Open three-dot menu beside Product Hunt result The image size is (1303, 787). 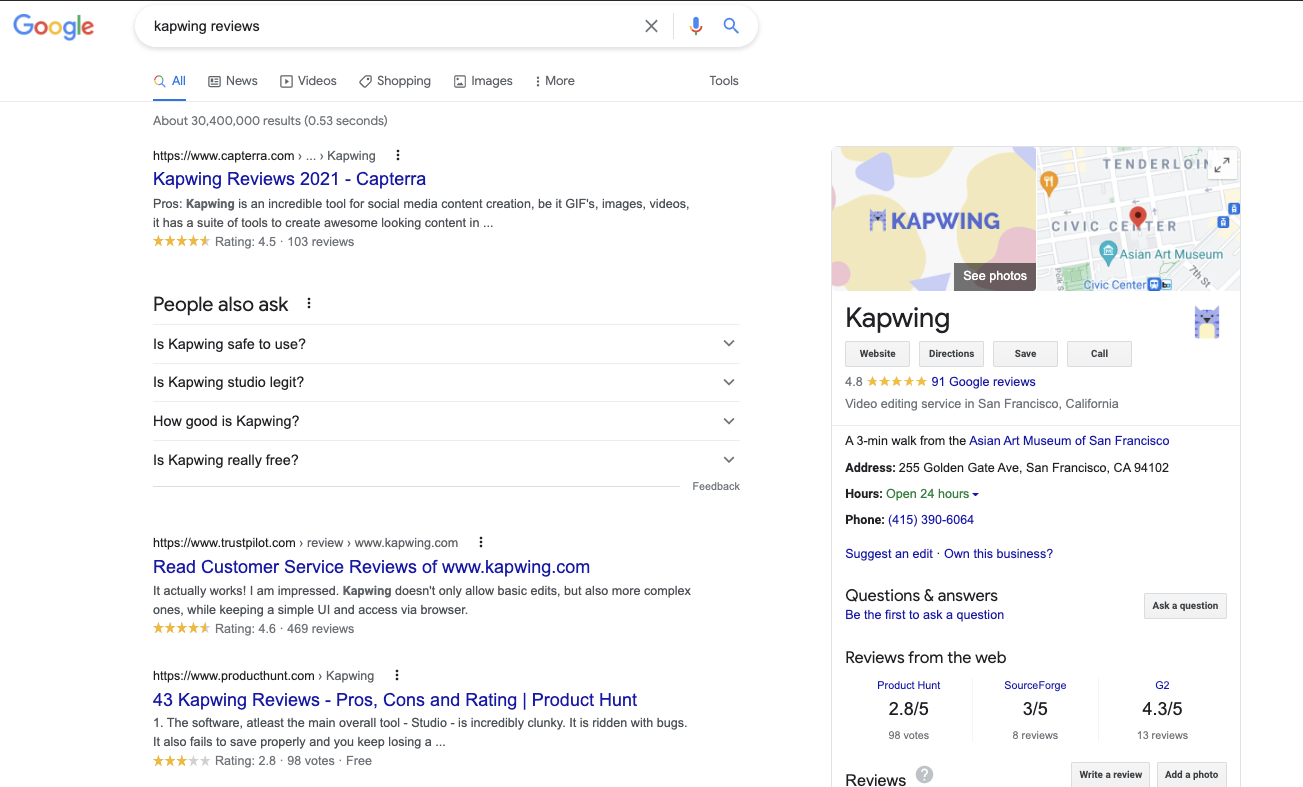396,675
